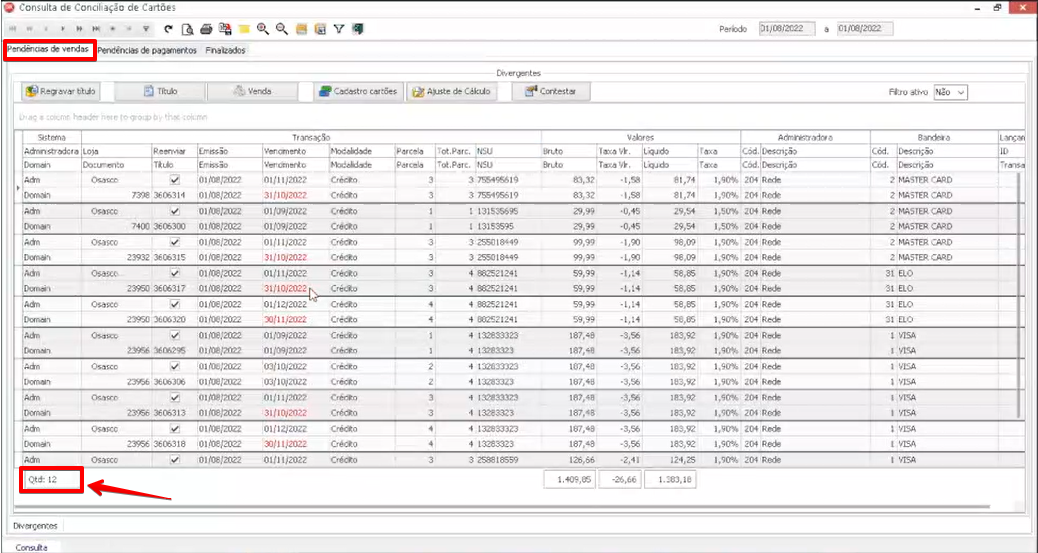Jump to the last record in navigator
1038x553 pixels.
(x=96, y=29)
